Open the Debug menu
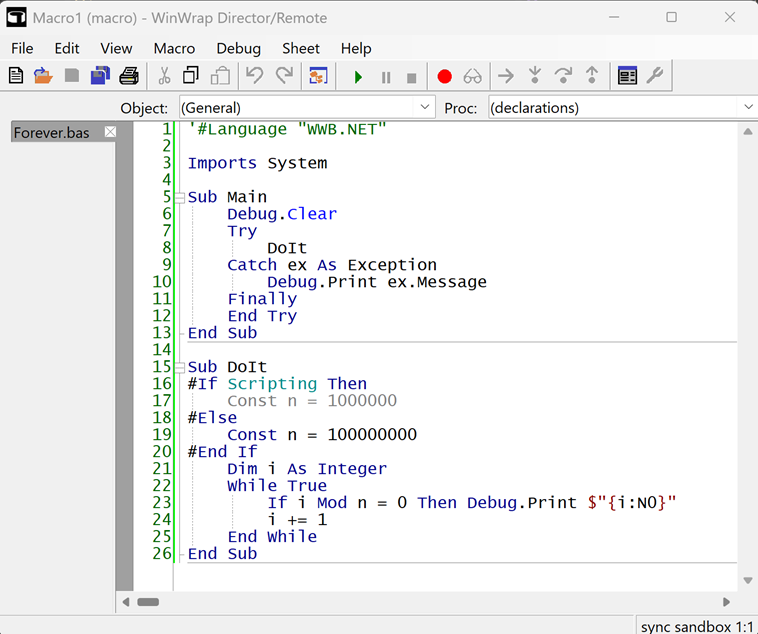 pyautogui.click(x=238, y=48)
